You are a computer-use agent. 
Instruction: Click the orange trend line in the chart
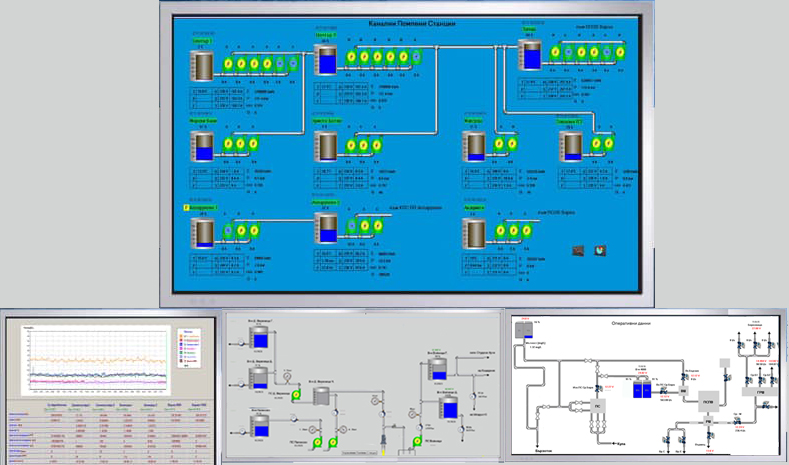coord(98,360)
